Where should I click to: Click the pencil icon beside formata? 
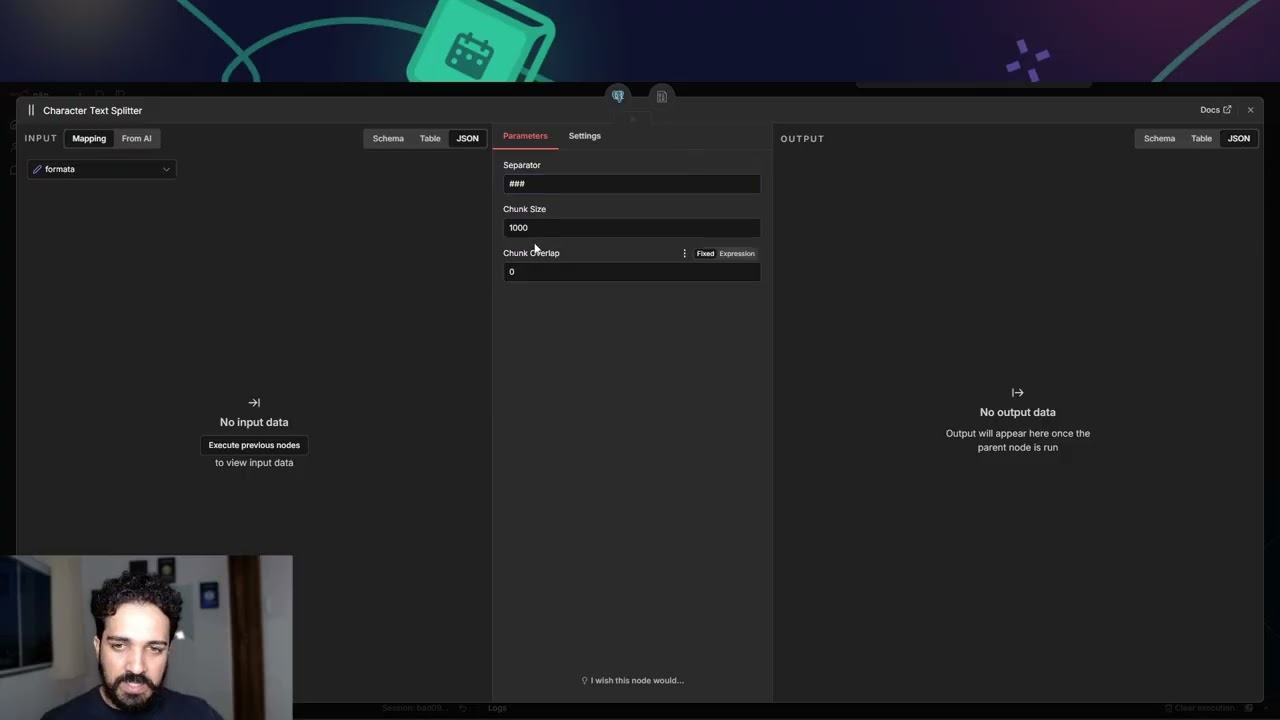pyautogui.click(x=37, y=169)
